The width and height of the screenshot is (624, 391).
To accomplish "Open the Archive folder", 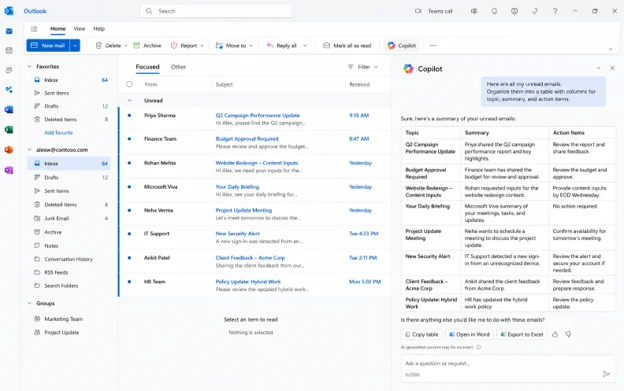I will (68, 232).
